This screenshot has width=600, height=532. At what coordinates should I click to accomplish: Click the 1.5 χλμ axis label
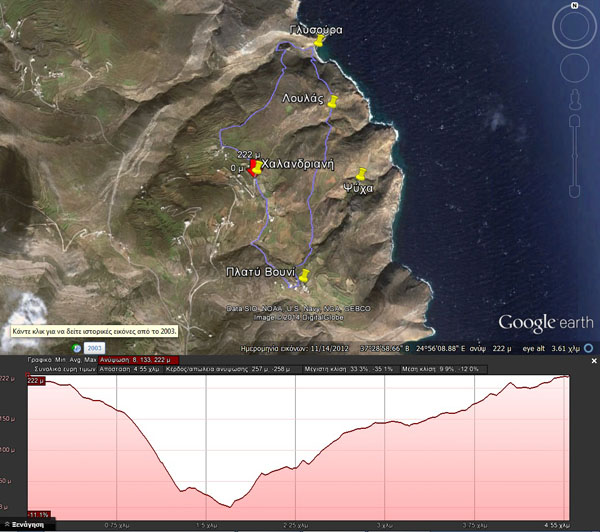pyautogui.click(x=206, y=525)
